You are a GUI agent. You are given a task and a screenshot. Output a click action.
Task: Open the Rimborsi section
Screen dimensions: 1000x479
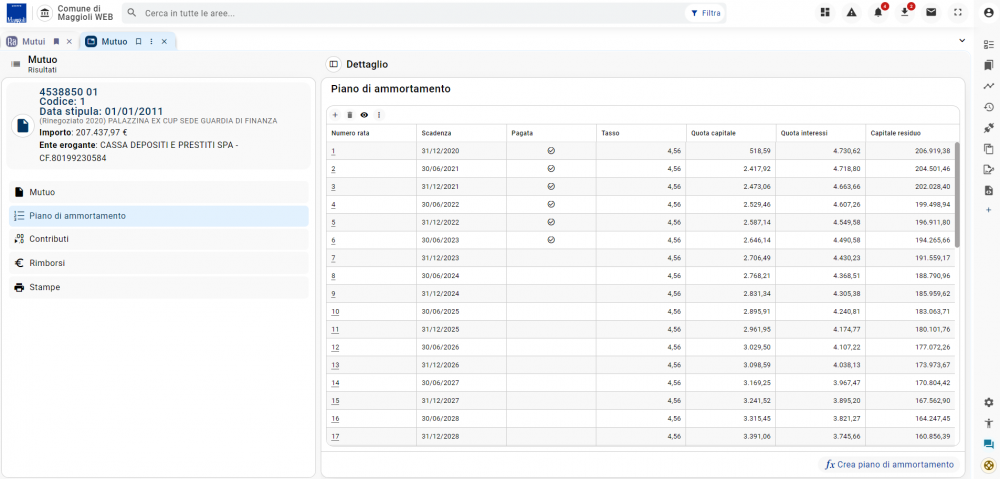pyautogui.click(x=159, y=263)
